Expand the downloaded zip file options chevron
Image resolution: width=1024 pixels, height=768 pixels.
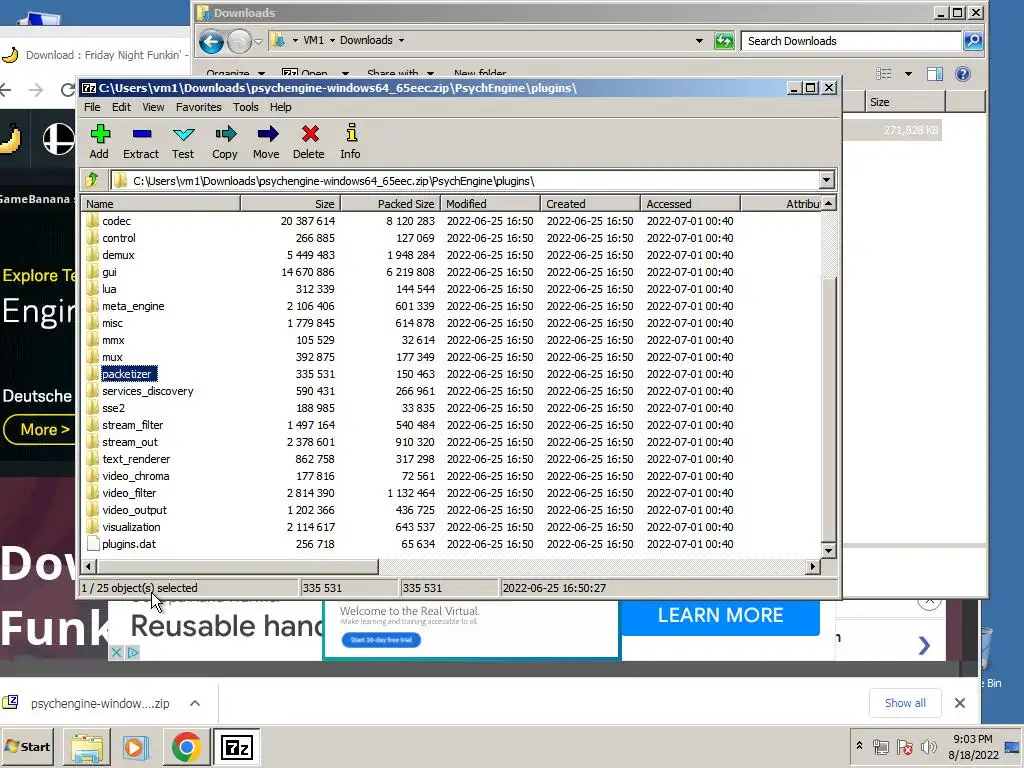195,703
